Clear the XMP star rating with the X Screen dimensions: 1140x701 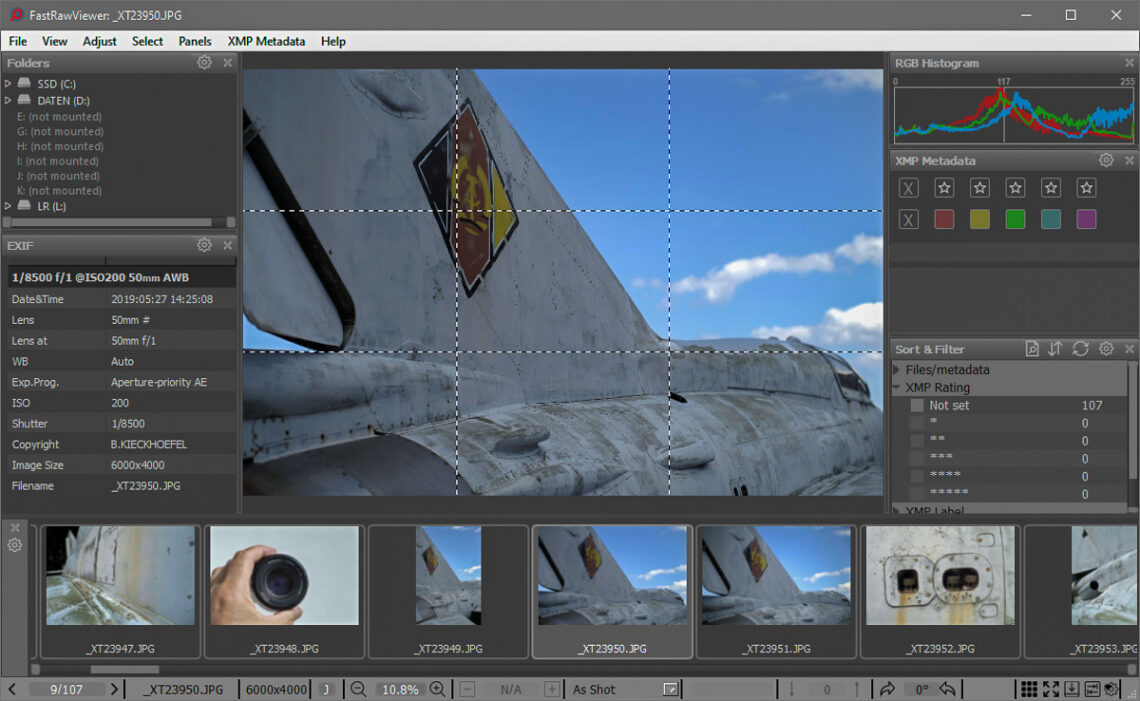coord(908,188)
